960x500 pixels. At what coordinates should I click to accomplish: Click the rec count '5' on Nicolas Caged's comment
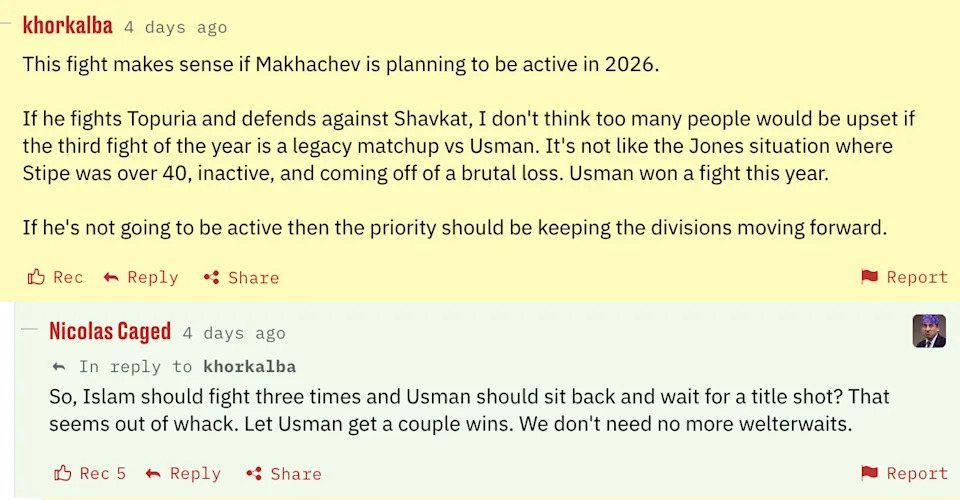point(121,473)
